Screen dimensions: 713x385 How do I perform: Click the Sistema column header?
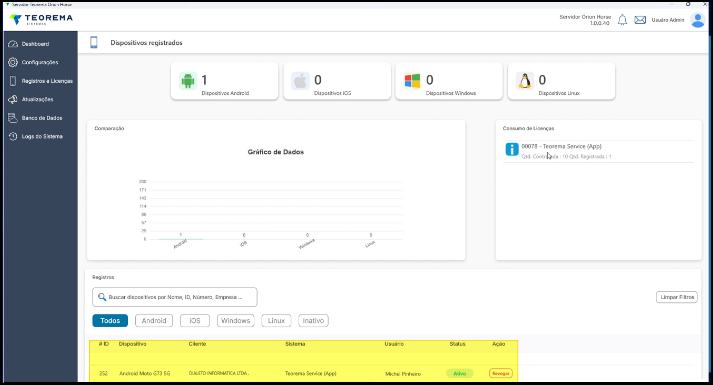[x=295, y=344]
